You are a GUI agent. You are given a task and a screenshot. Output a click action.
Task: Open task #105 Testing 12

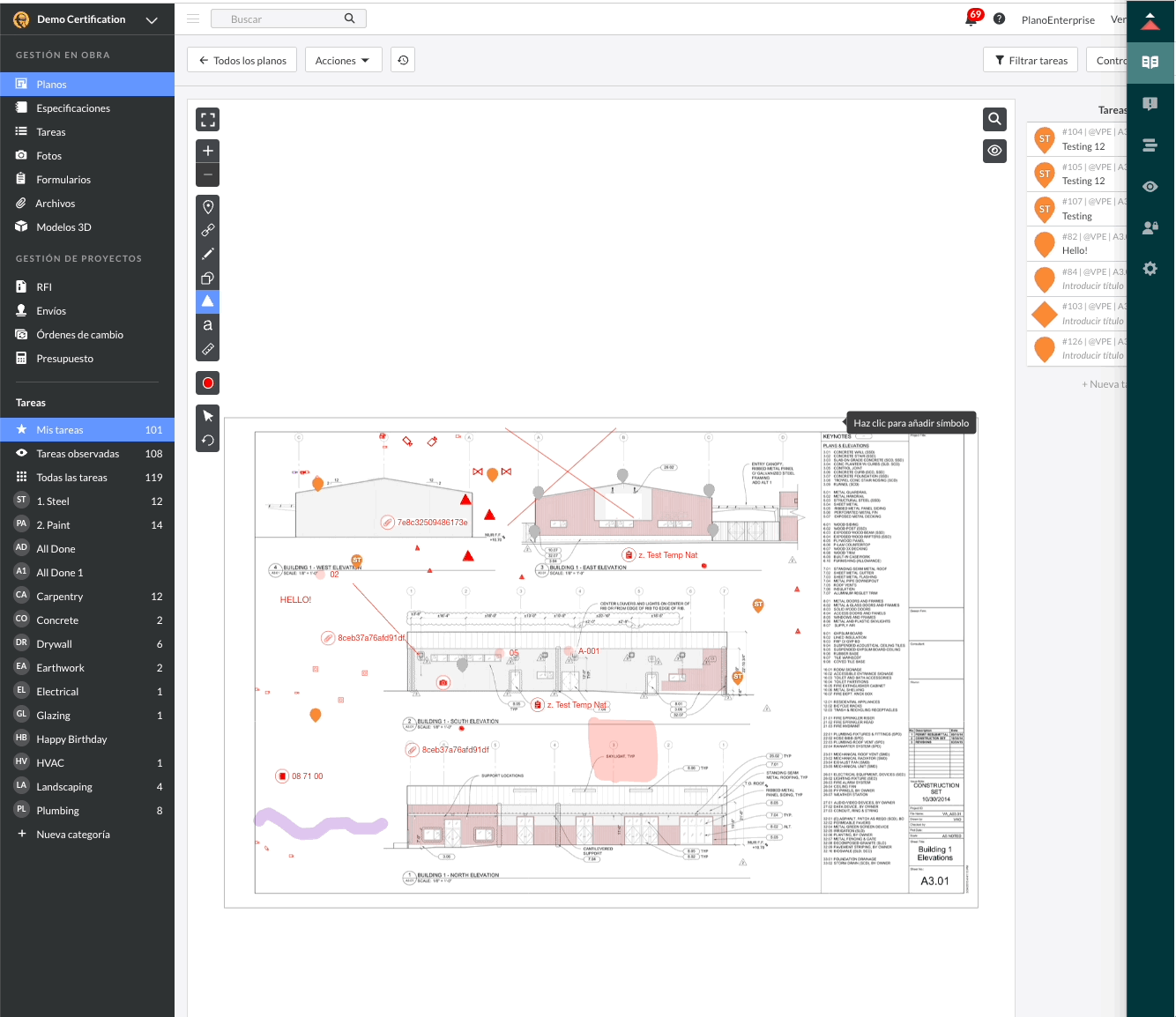click(x=1077, y=174)
